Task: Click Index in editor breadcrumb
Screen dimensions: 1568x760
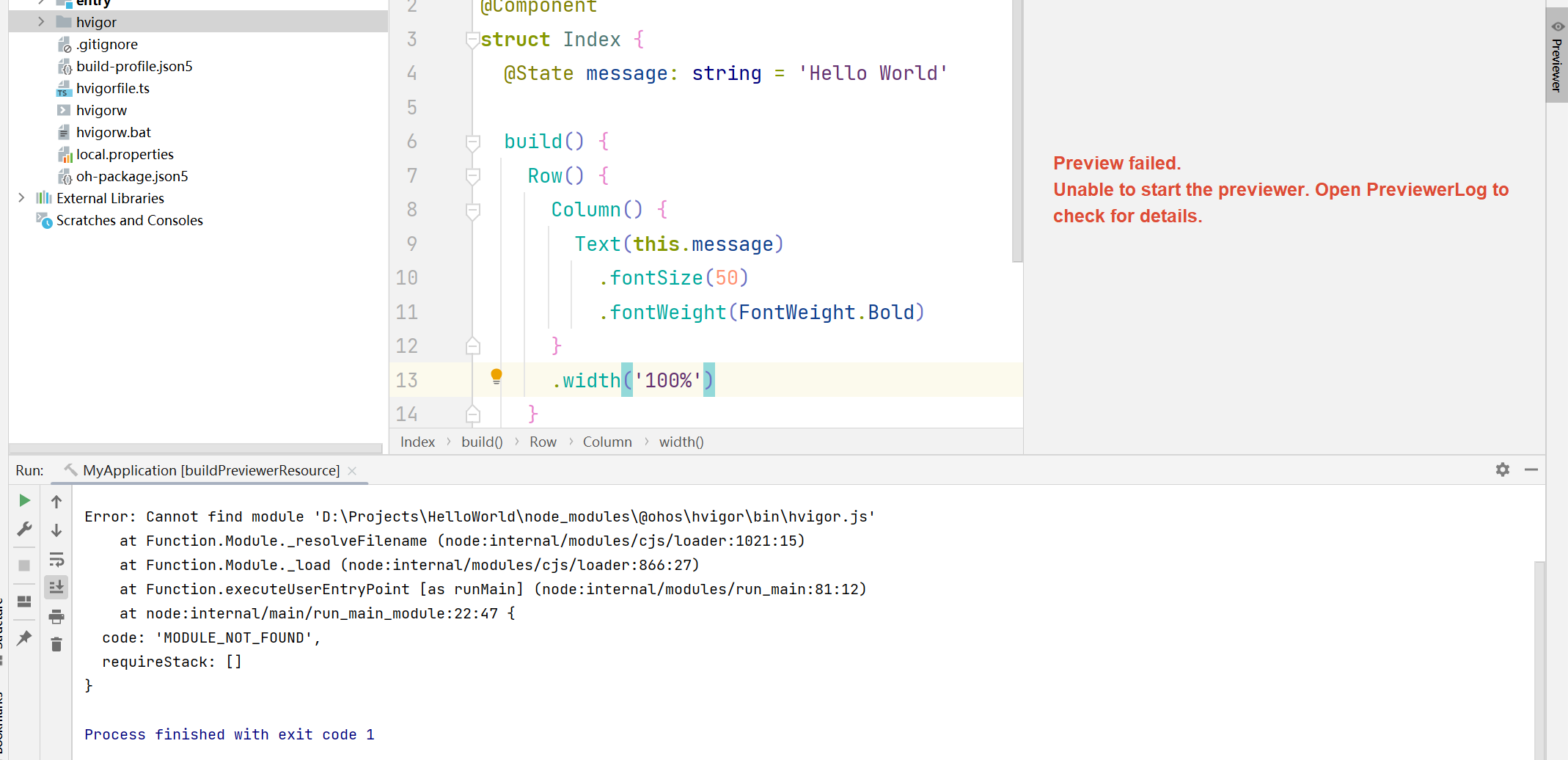Action: (417, 442)
